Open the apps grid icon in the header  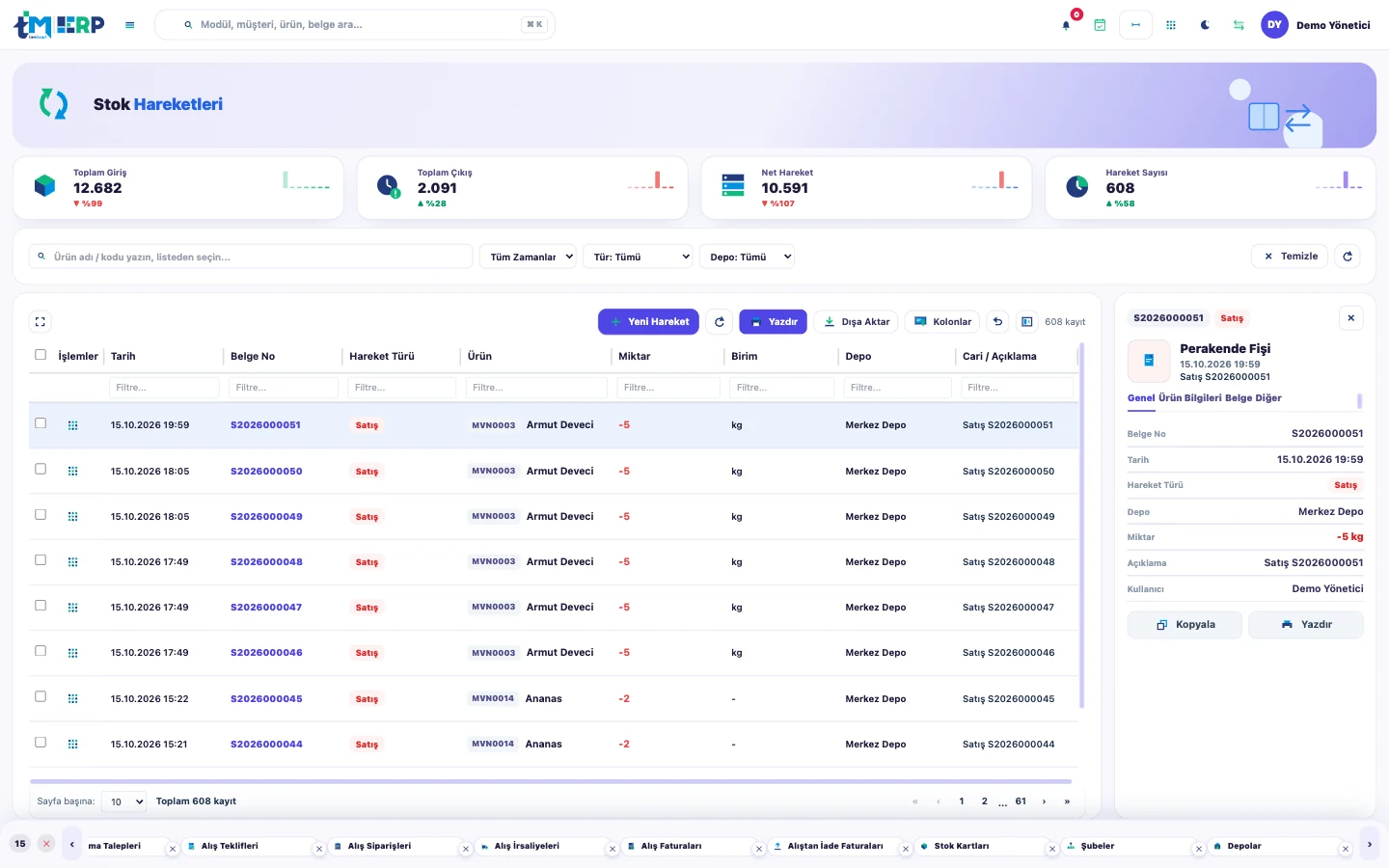pyautogui.click(x=1171, y=25)
